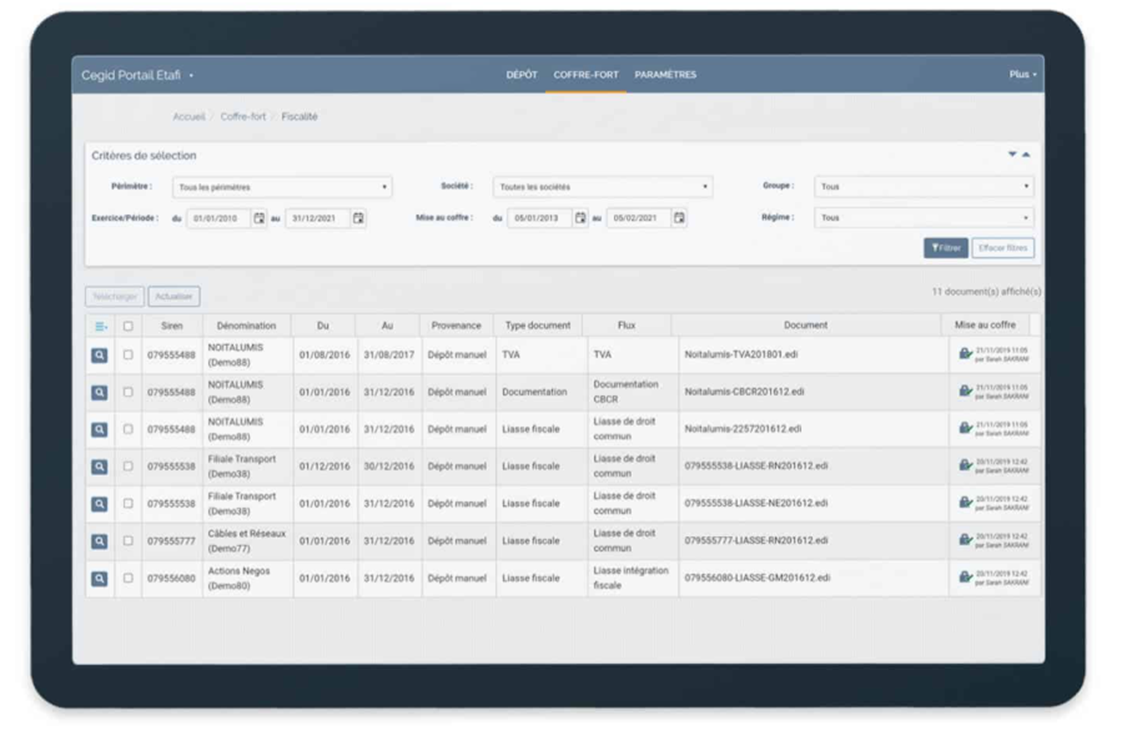1132x731 pixels.
Task: Open the calendar for the 05/01/2013 date
Action: (580, 218)
